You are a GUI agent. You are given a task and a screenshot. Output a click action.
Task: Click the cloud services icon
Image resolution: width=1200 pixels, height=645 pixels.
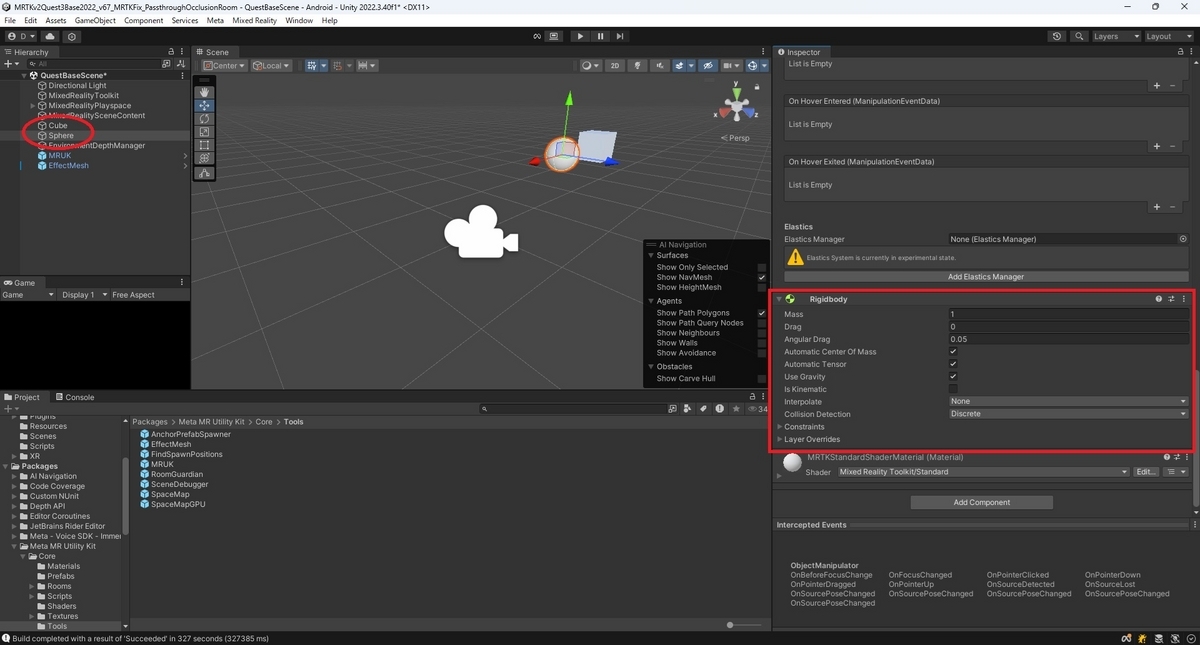pyautogui.click(x=50, y=36)
